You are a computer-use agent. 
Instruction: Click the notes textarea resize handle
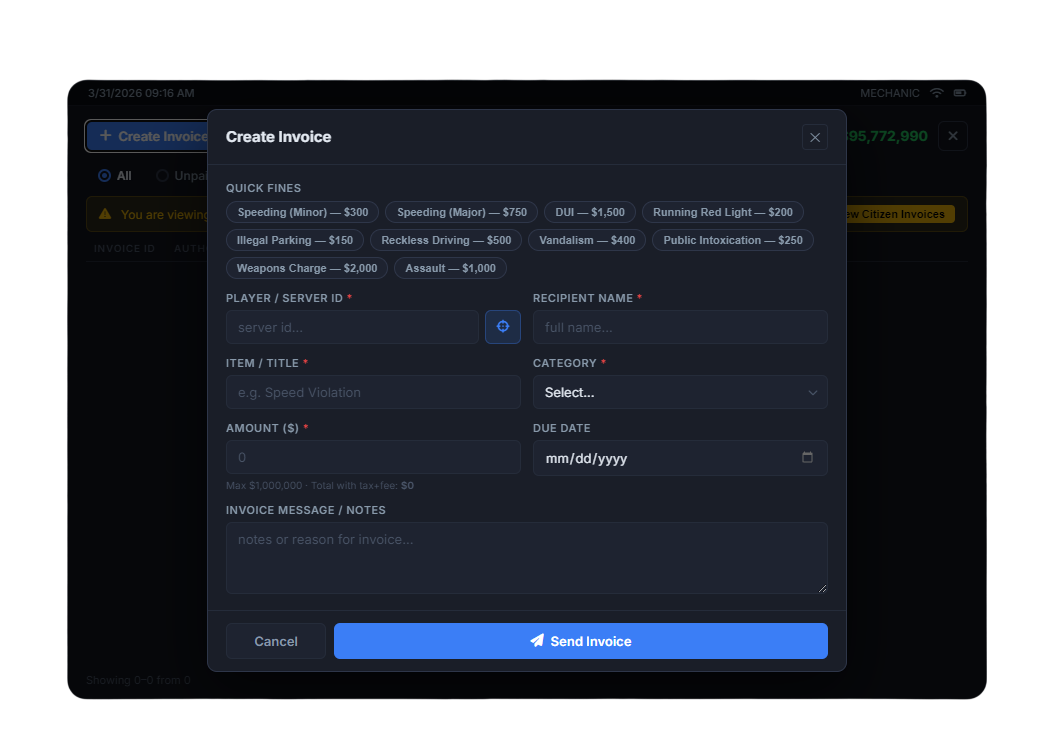822,588
